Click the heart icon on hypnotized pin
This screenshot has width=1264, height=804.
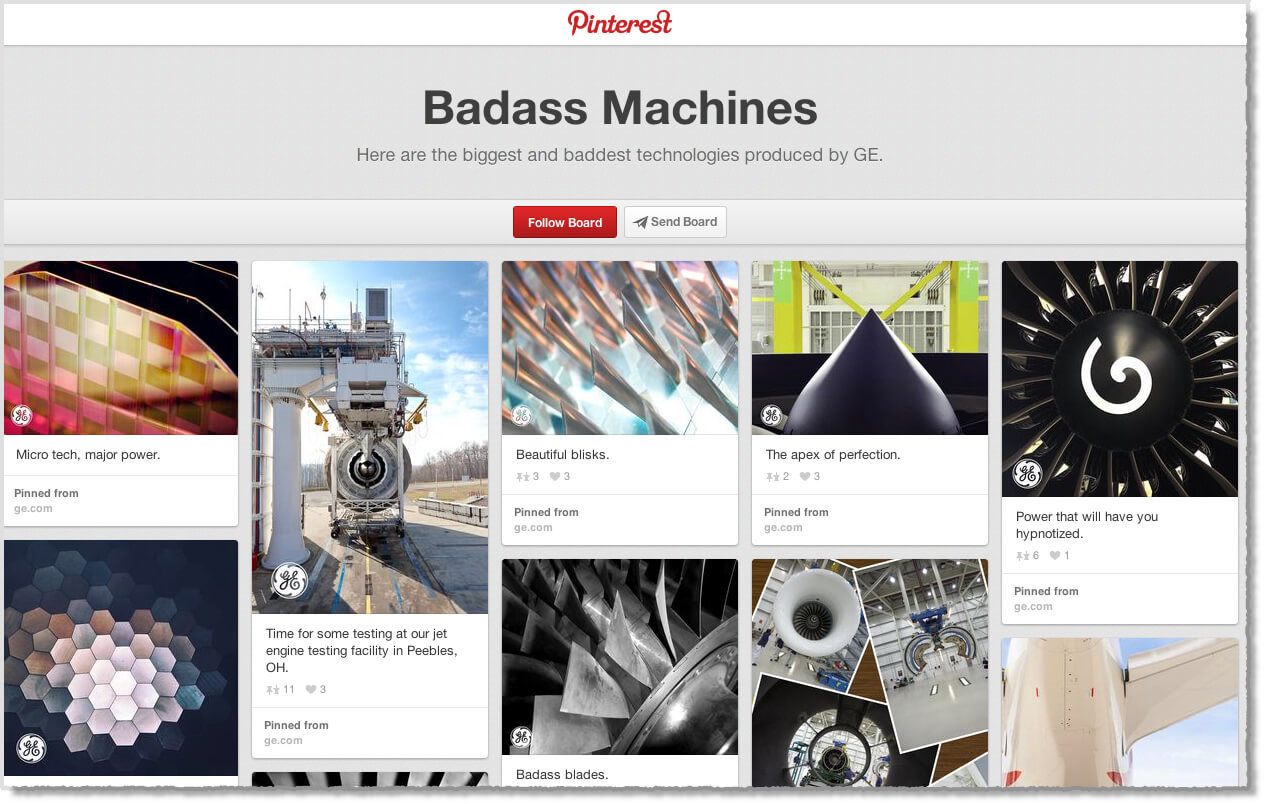(x=1055, y=556)
